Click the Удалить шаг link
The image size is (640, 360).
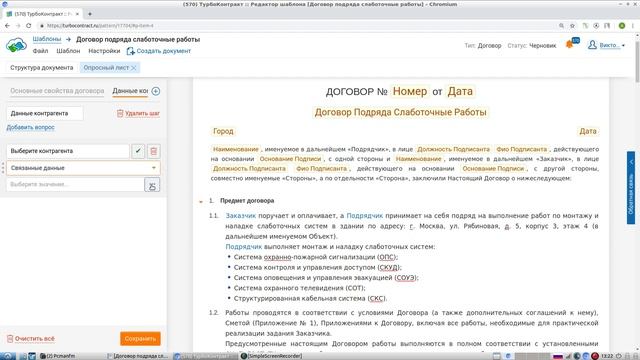[x=142, y=113]
